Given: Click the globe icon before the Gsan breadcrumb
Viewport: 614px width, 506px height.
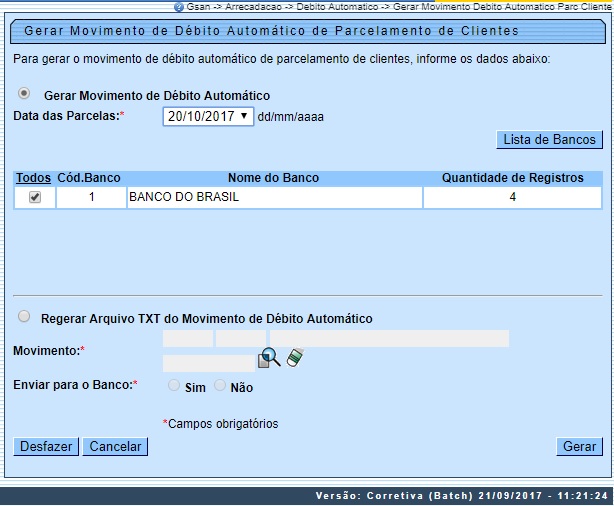Looking at the screenshot, I should [x=178, y=6].
